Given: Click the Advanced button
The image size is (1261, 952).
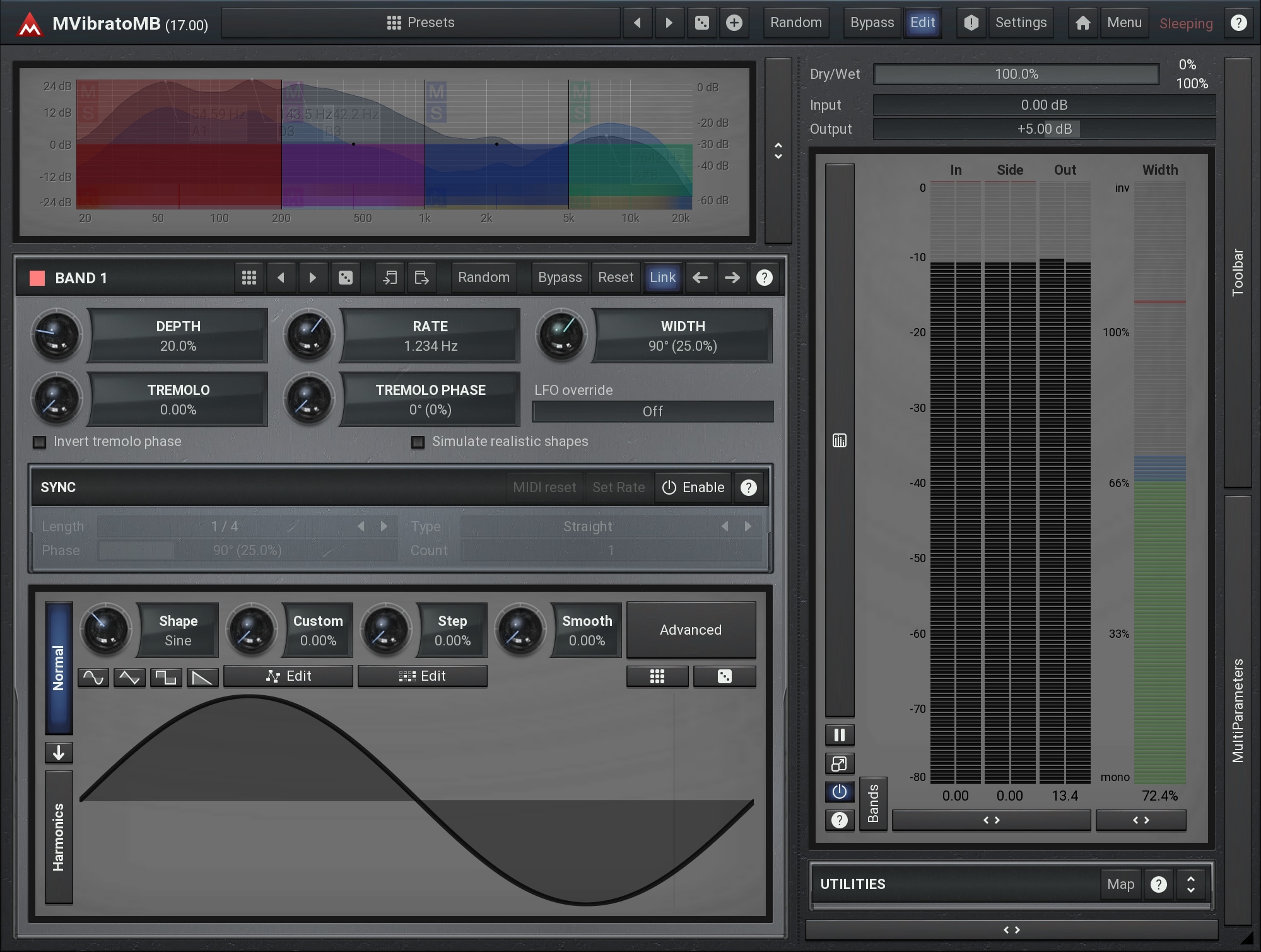Looking at the screenshot, I should pyautogui.click(x=690, y=630).
